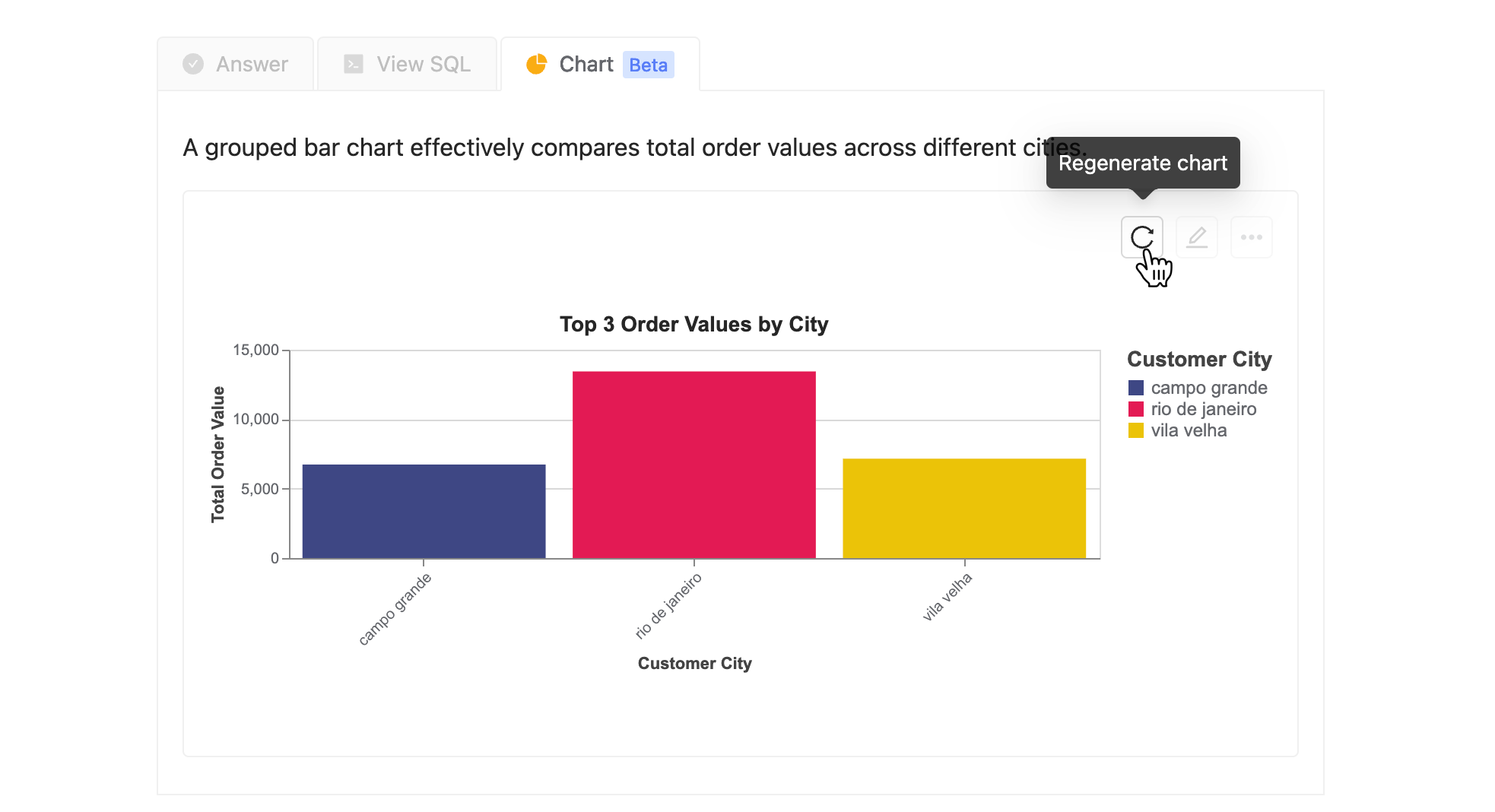
Task: Switch to the Answer tab
Action: pos(236,64)
